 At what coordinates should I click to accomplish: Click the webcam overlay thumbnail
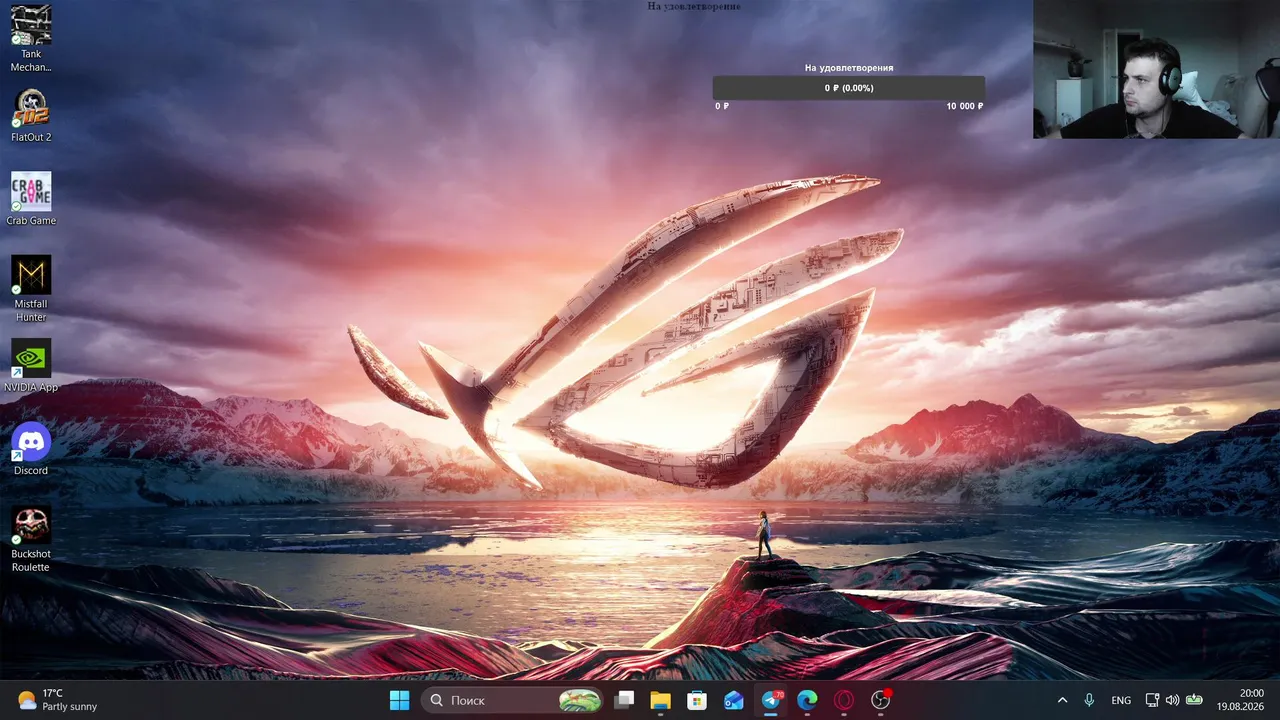[x=1156, y=69]
